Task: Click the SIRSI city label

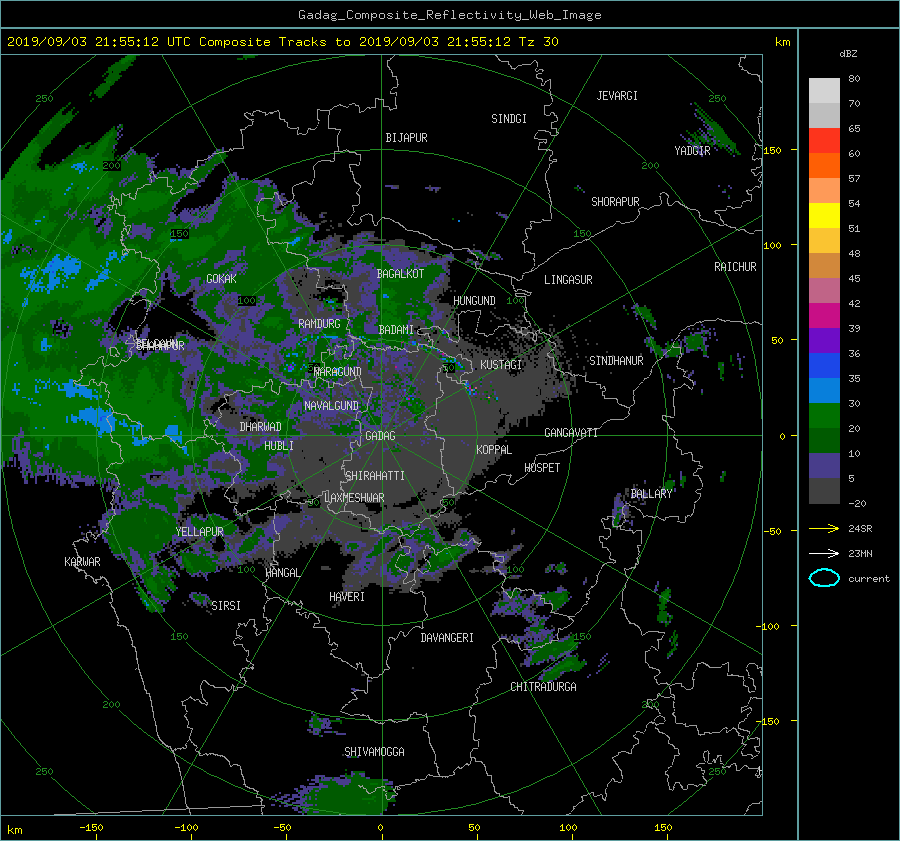Action: (226, 606)
